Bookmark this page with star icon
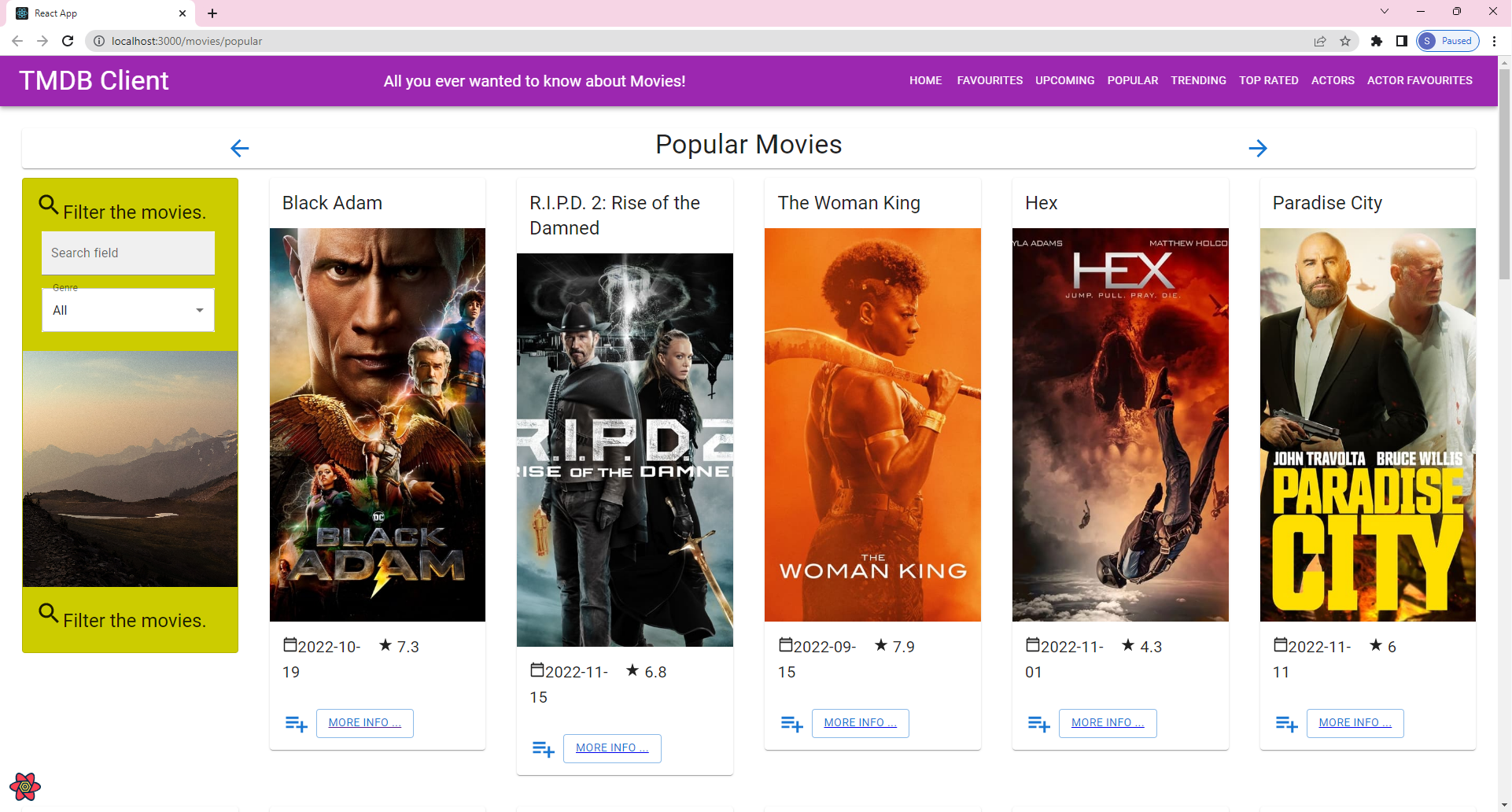Screen dimensions: 1512x812 pyautogui.click(x=1345, y=41)
